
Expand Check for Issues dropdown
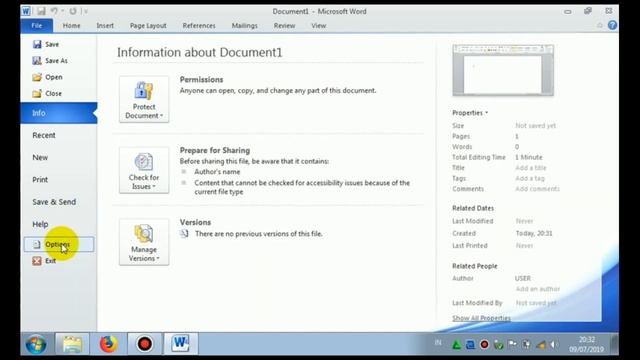point(144,170)
